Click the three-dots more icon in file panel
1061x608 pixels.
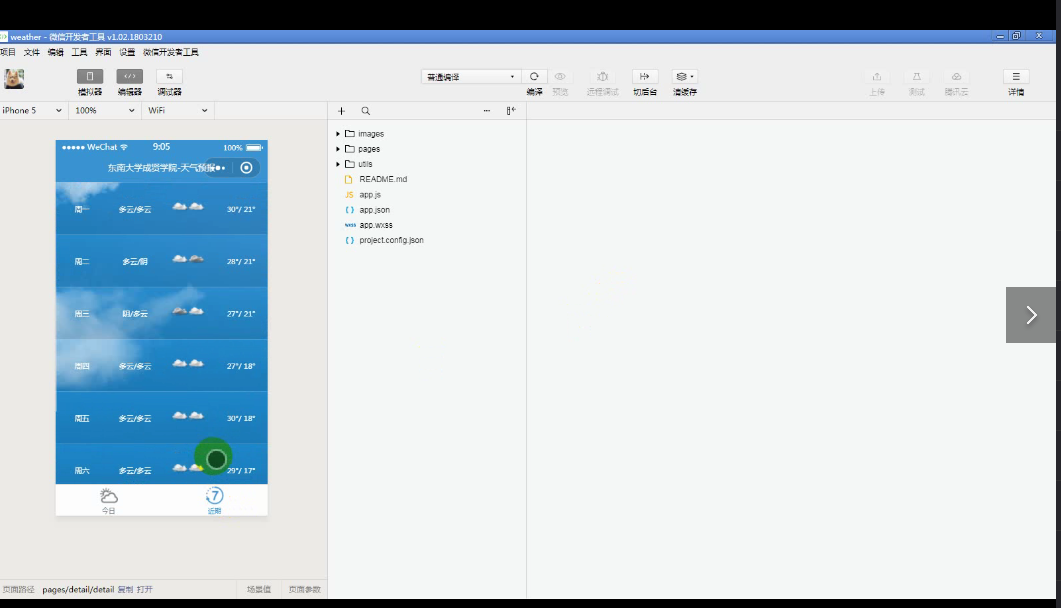click(487, 110)
